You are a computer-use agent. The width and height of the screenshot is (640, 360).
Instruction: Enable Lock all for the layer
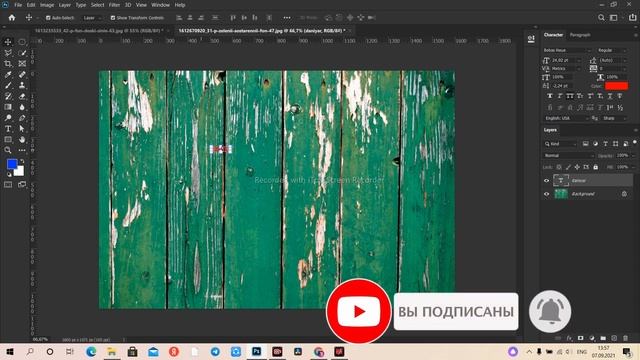[x=596, y=167]
